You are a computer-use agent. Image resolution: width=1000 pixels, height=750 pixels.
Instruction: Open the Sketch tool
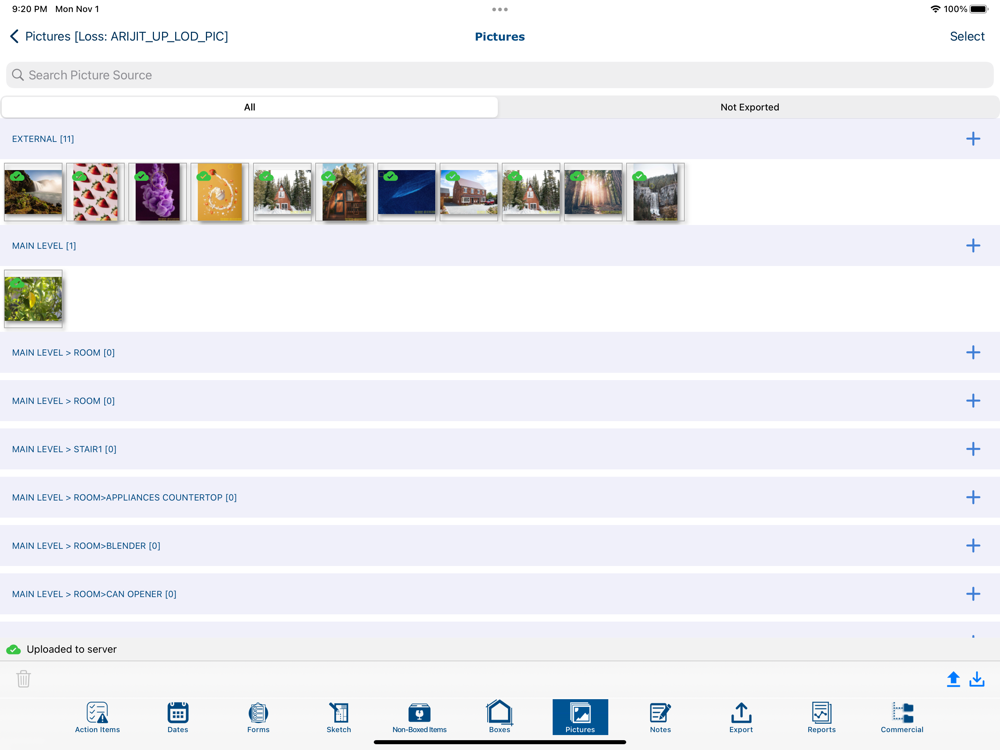click(x=339, y=717)
